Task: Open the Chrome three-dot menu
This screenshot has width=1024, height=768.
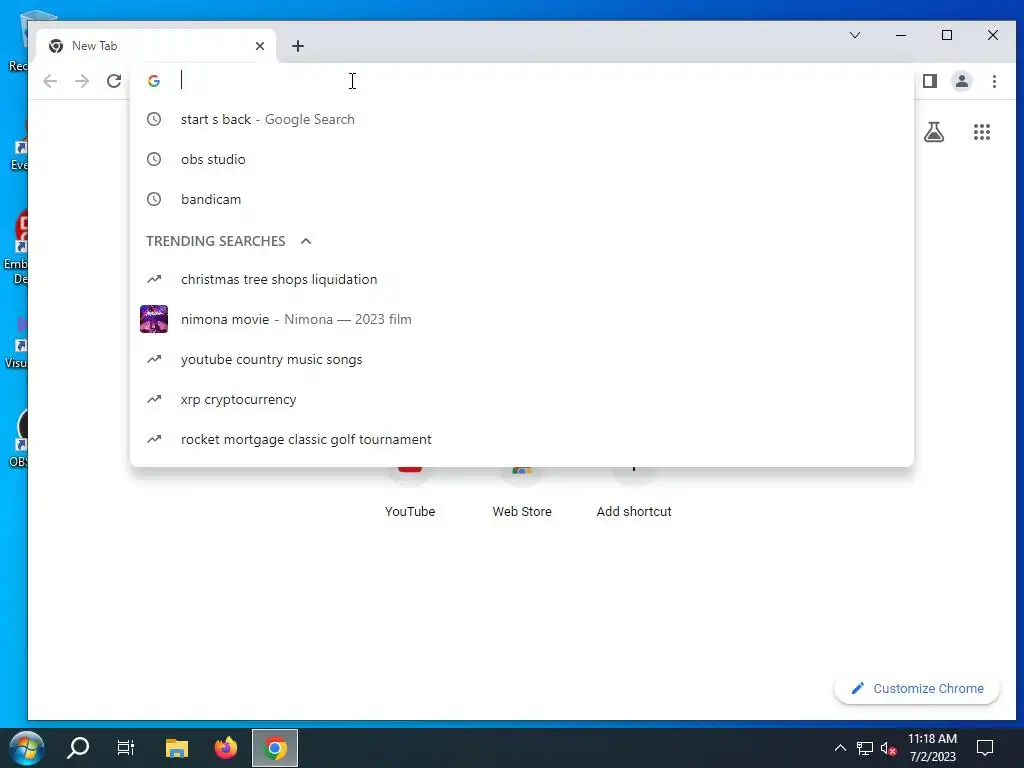Action: 994,81
